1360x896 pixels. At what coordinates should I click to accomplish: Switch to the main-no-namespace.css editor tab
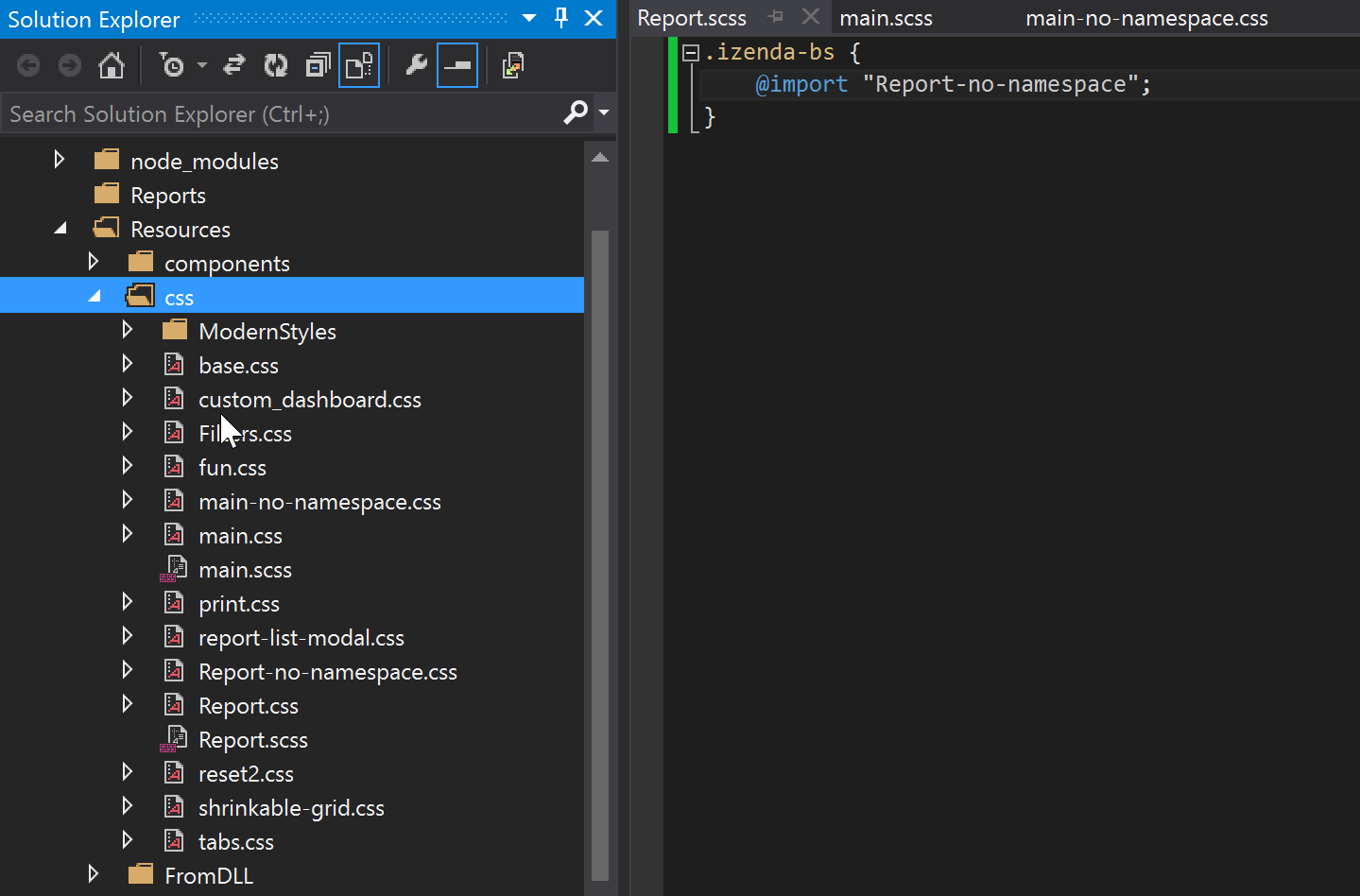[x=1147, y=18]
